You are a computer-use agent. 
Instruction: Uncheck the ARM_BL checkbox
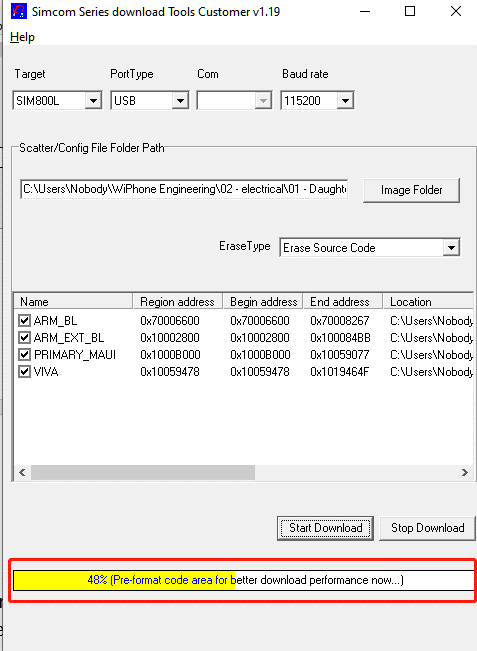24,321
